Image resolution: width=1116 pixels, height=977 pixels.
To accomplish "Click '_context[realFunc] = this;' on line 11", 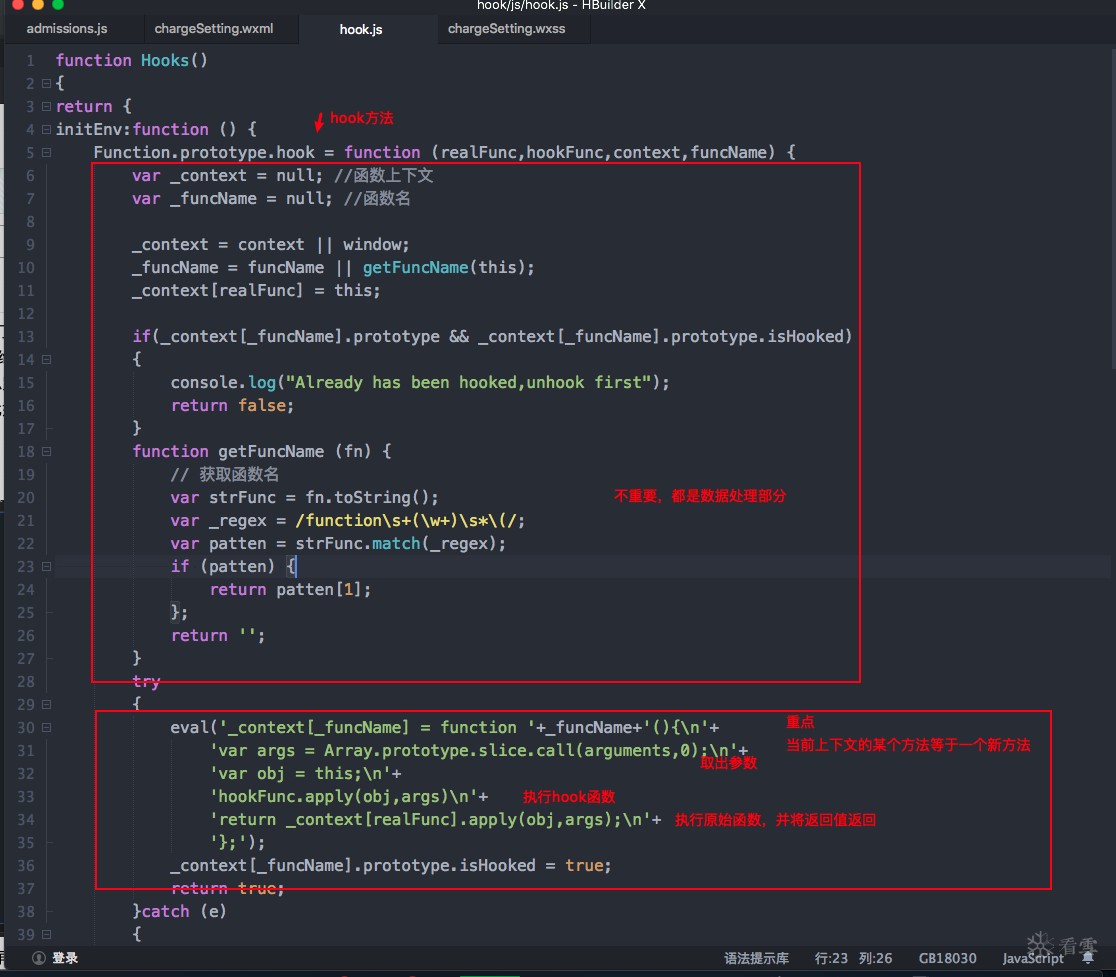I will pyautogui.click(x=256, y=290).
